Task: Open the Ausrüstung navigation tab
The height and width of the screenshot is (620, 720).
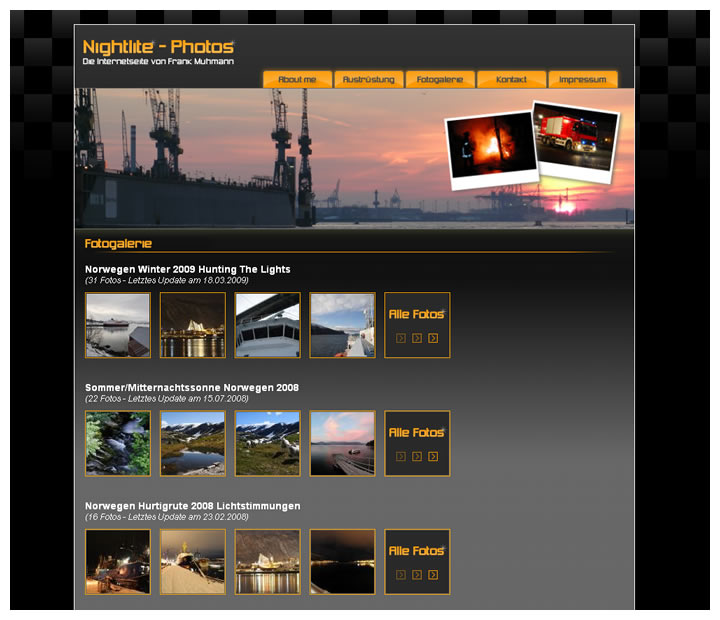Action: (x=369, y=79)
